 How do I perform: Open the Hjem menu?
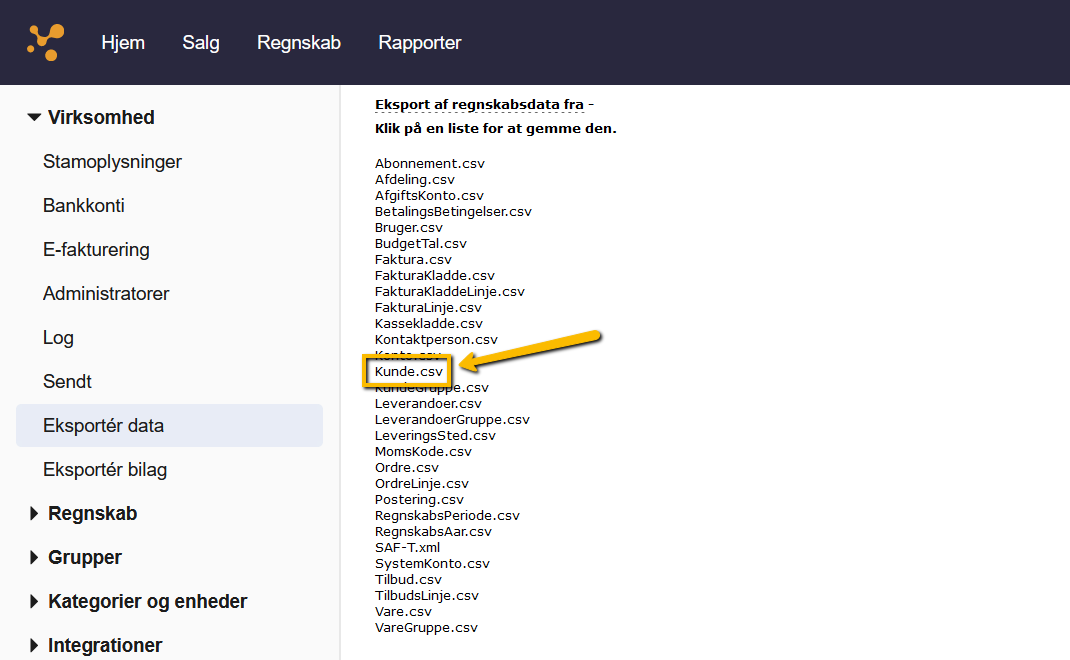tap(123, 43)
